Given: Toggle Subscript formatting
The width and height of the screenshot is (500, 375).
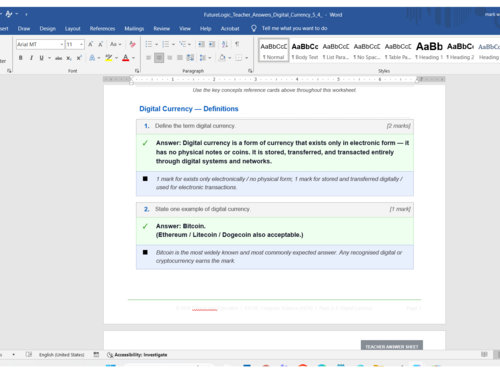Looking at the screenshot, I should tap(69, 58).
